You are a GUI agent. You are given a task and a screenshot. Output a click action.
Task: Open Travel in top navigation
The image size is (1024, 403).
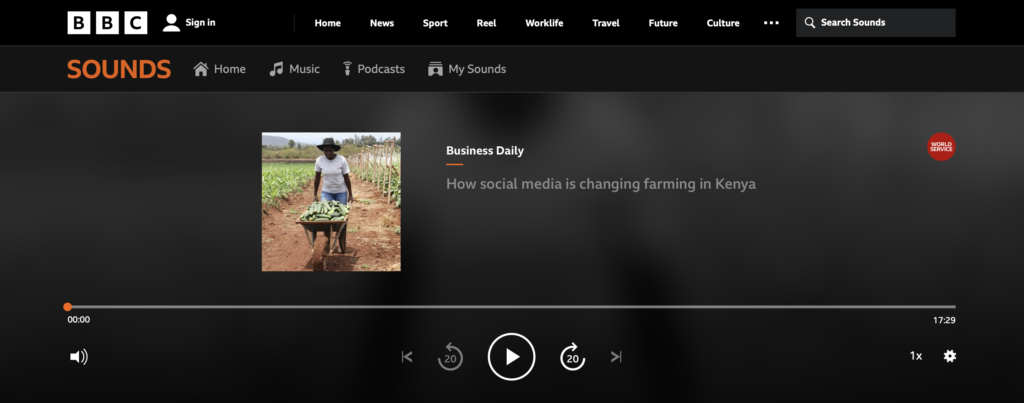click(605, 23)
